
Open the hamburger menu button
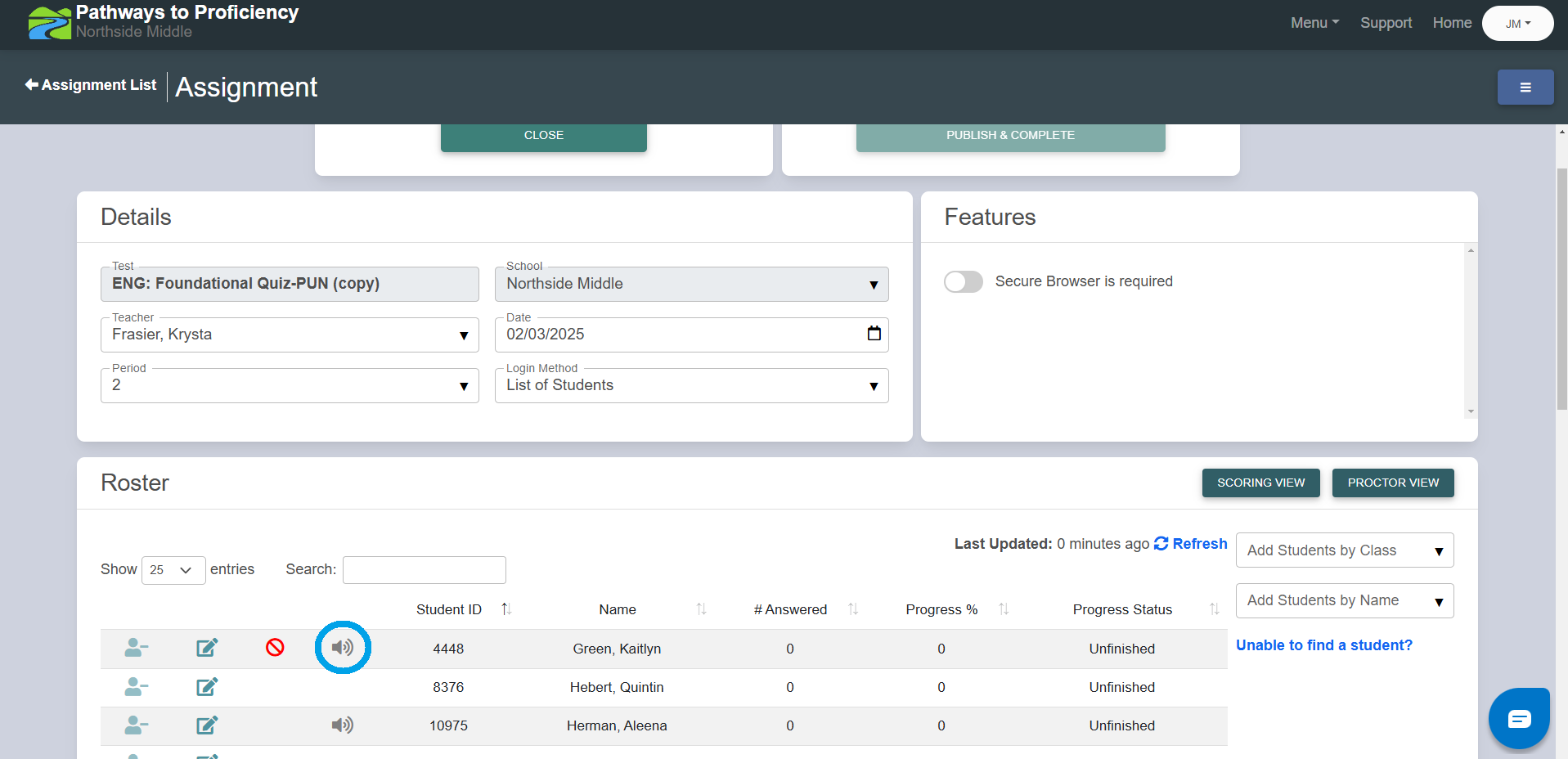1525,88
